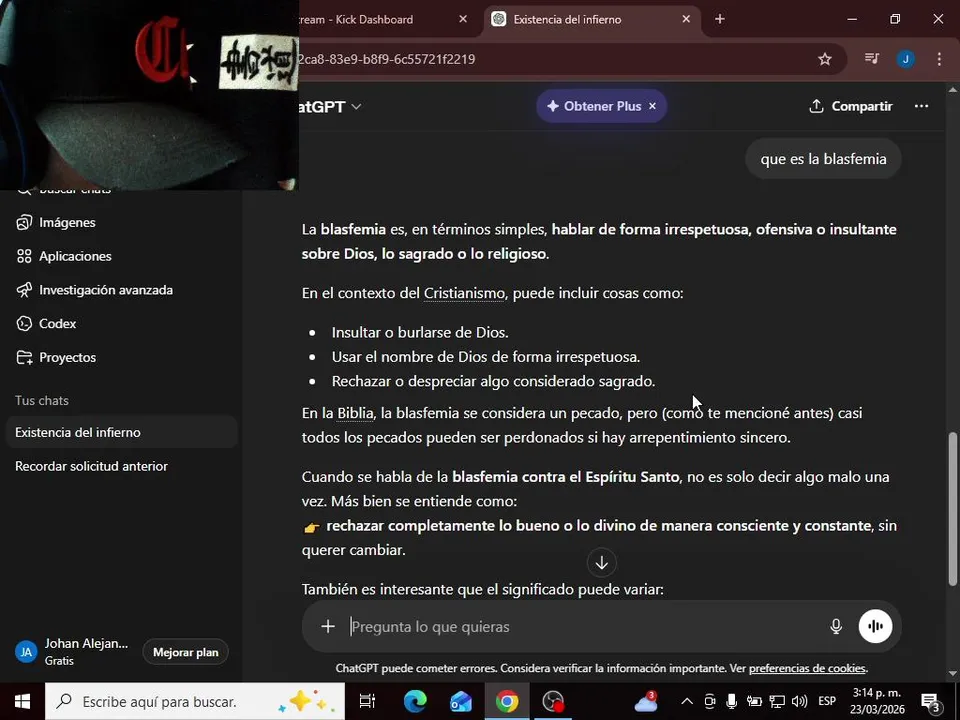Open the Chrome profile avatar J
The image size is (960, 720).
tap(906, 59)
